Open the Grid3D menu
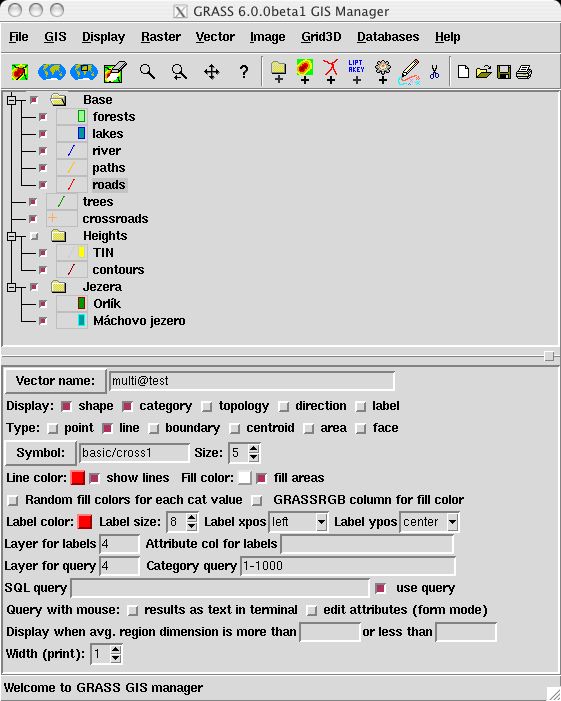This screenshot has height=701, width=561. click(321, 37)
